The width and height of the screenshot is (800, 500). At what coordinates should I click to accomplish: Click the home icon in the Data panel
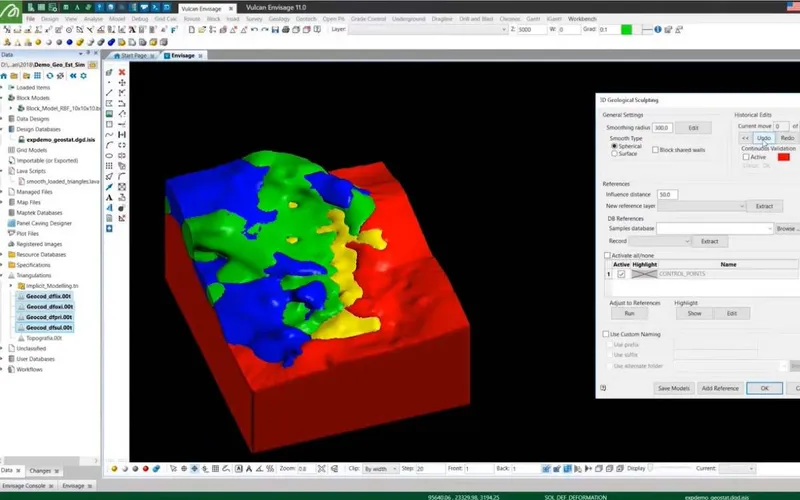pyautogui.click(x=4, y=76)
